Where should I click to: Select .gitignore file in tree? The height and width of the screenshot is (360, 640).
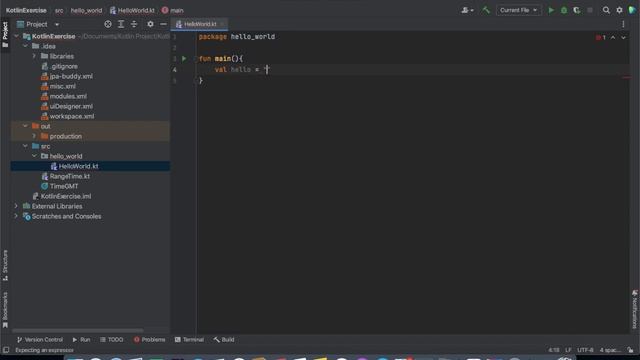64,66
